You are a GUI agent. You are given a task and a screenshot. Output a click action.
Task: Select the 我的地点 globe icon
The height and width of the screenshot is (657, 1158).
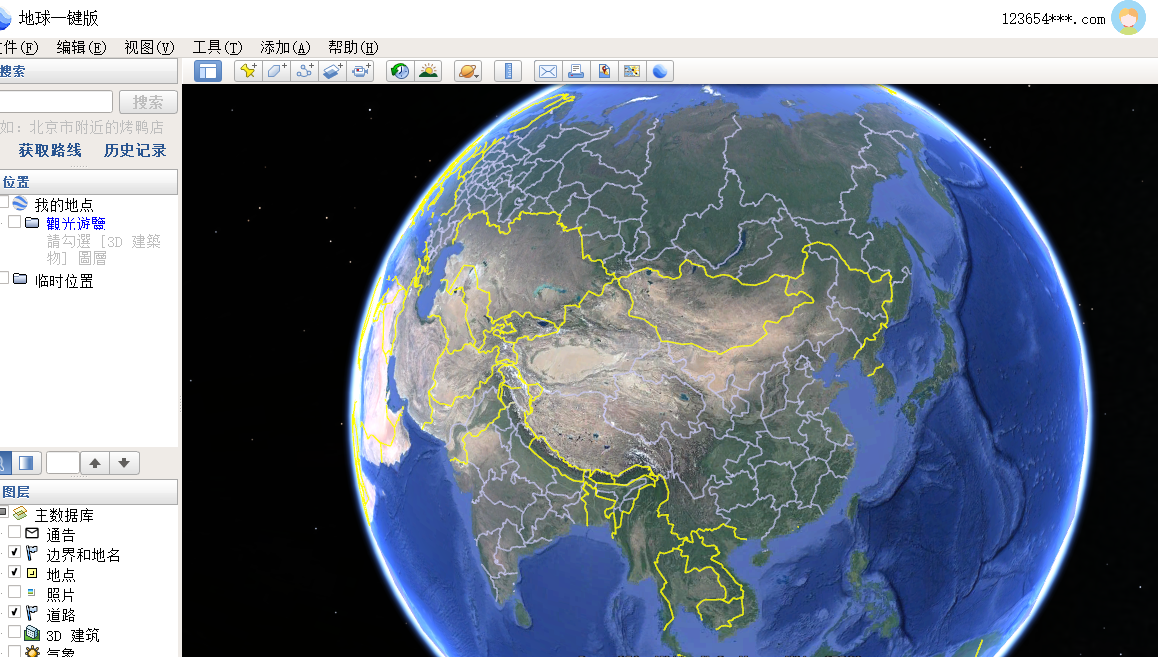click(x=21, y=204)
